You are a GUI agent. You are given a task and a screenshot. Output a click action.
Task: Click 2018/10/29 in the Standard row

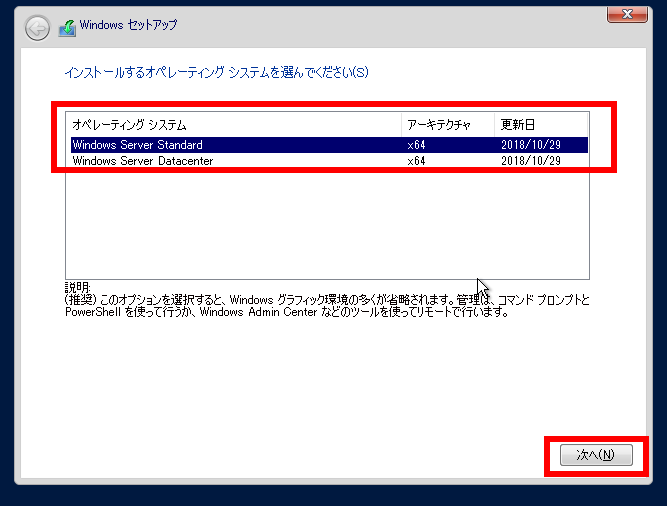pos(530,145)
